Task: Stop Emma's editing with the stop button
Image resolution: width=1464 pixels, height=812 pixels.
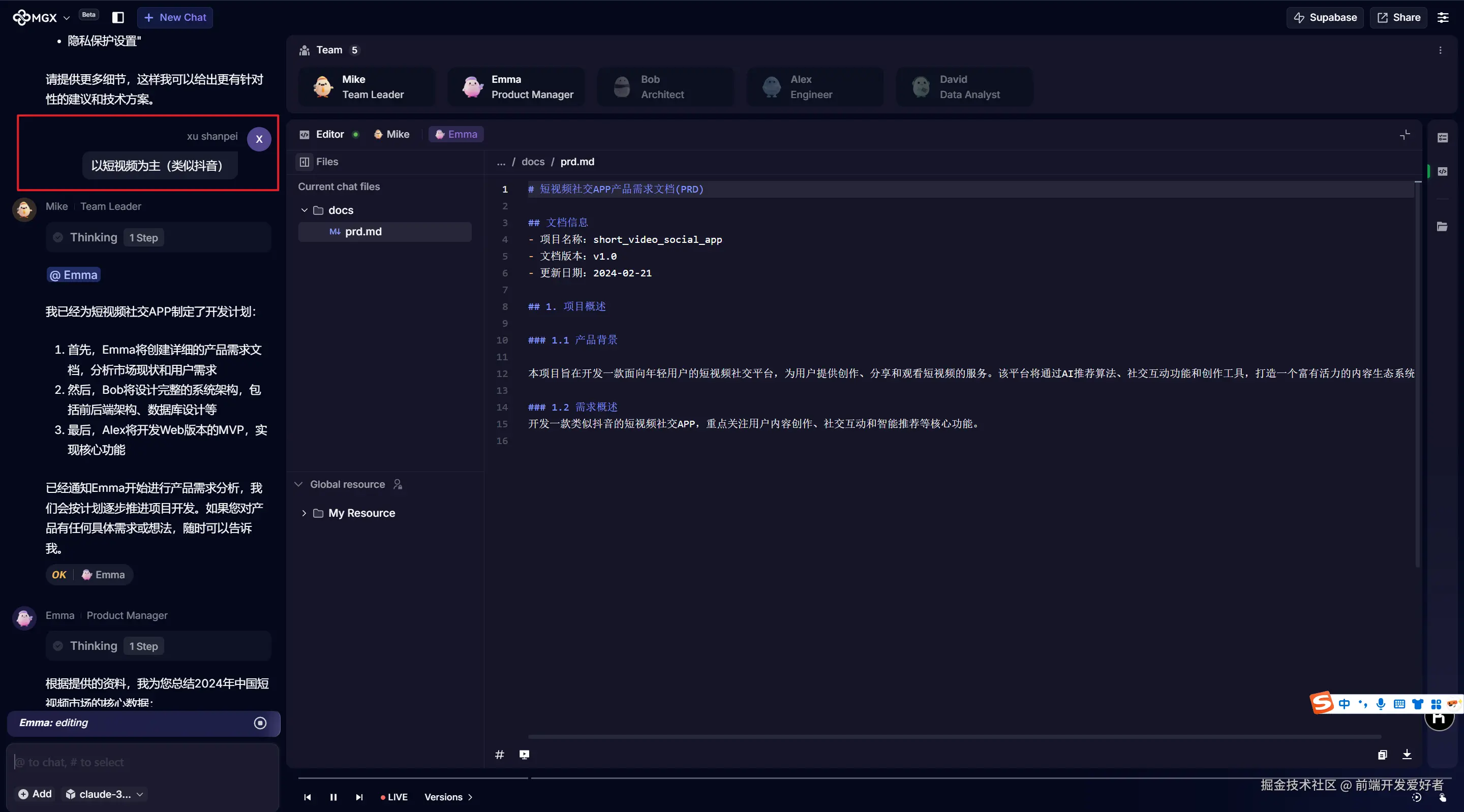Action: 260,723
